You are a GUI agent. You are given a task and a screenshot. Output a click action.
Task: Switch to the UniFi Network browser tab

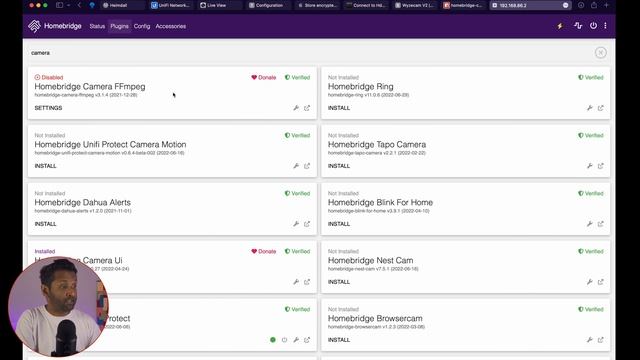(x=171, y=5)
